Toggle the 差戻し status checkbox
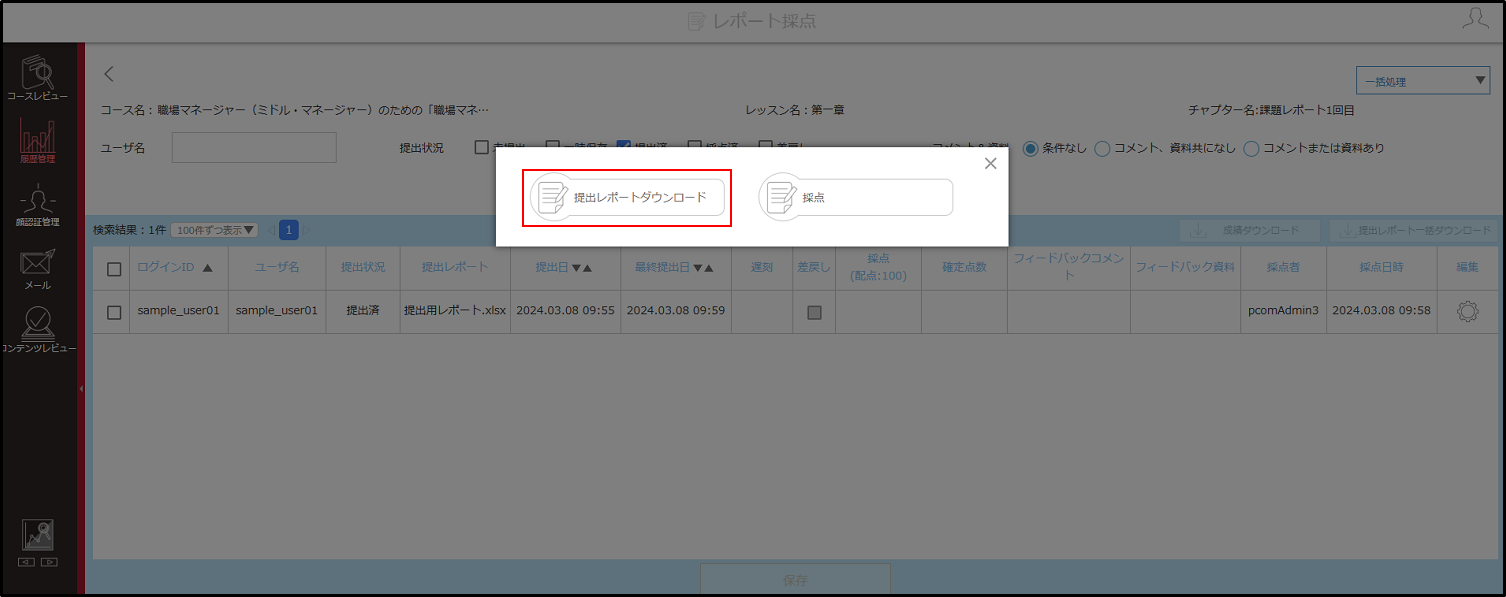1506x597 pixels. [765, 148]
